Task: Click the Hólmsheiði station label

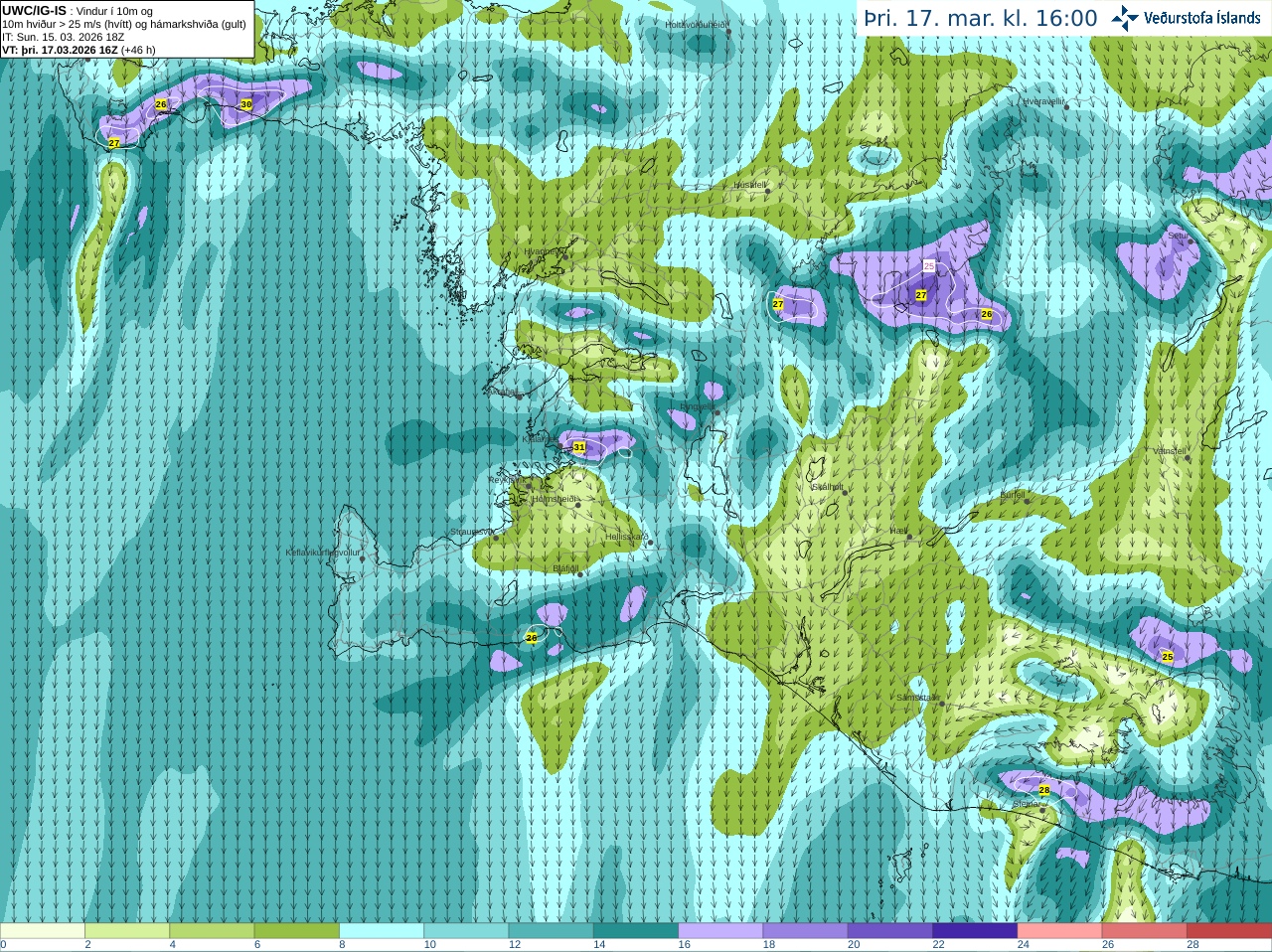Action: pos(555,499)
